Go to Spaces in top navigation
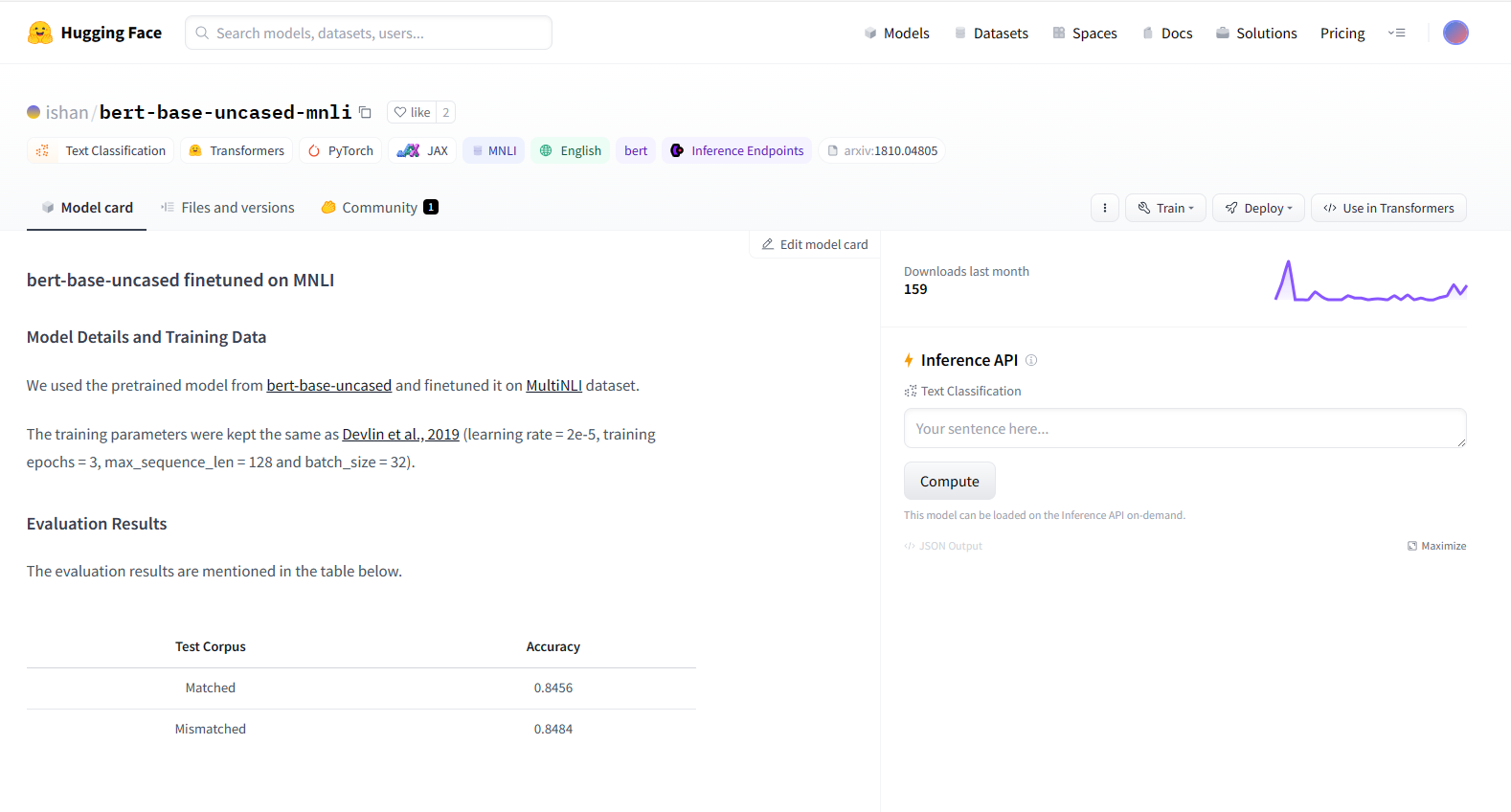Image resolution: width=1511 pixels, height=812 pixels. click(1085, 33)
